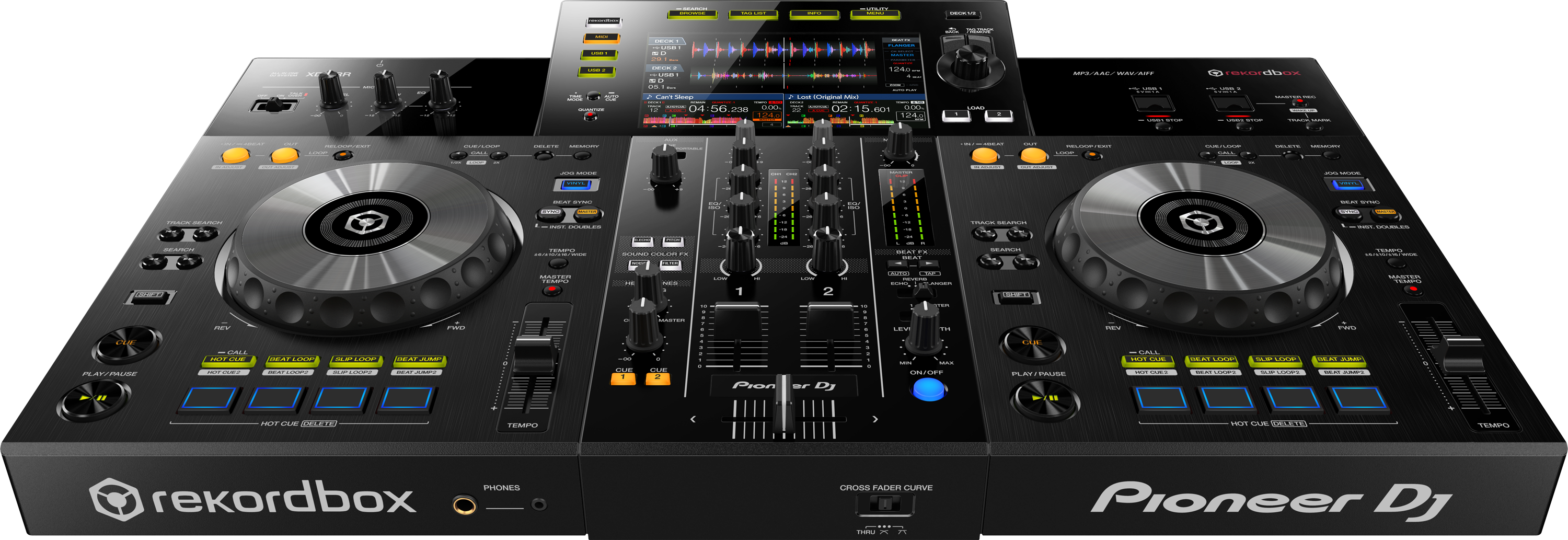Activate the D.ECHO sound color FX
1568x540 pixels.
pos(642,242)
